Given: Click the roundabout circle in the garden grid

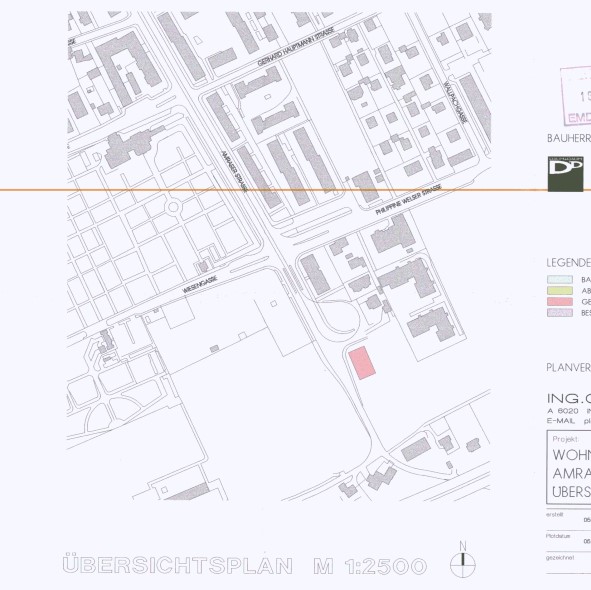Looking at the screenshot, I should pyautogui.click(x=173, y=207).
